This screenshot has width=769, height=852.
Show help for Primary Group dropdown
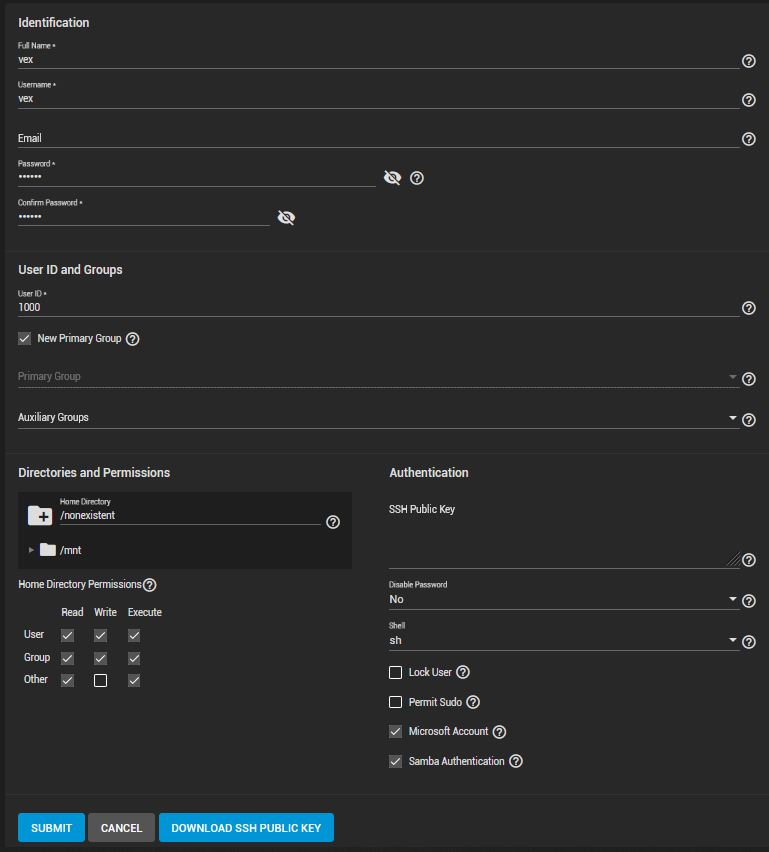pyautogui.click(x=748, y=379)
